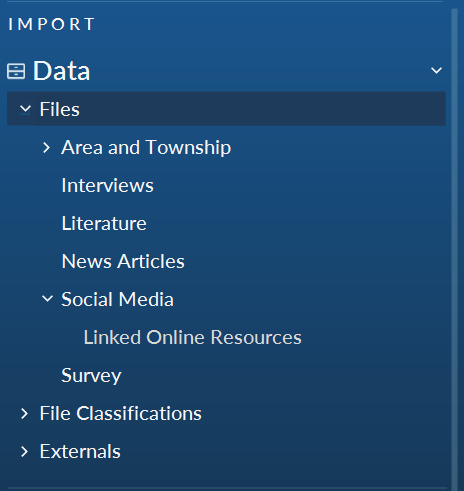The height and width of the screenshot is (491, 464).
Task: Collapse the Data section chevron
Action: [x=436, y=71]
